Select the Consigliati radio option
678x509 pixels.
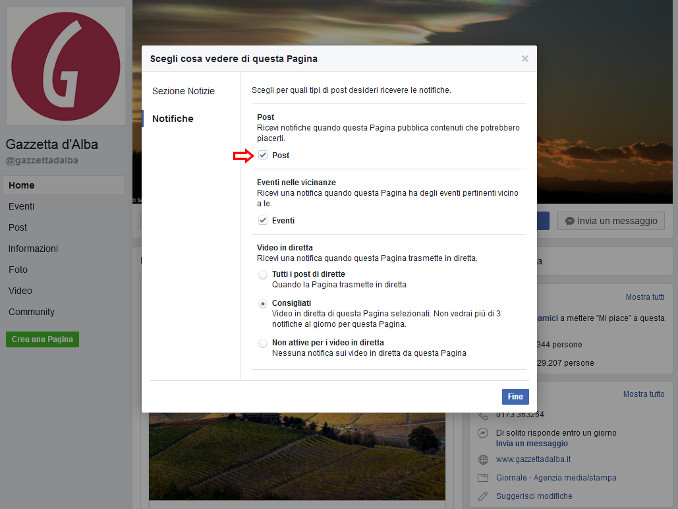[263, 302]
